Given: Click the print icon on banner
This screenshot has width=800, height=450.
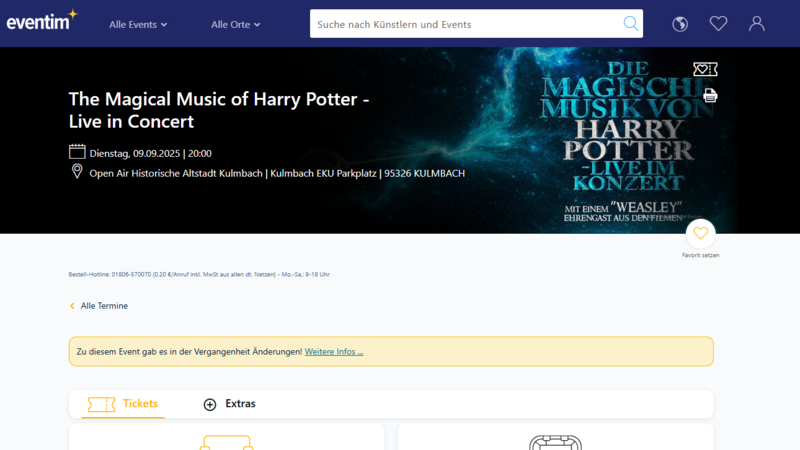Looking at the screenshot, I should (710, 95).
